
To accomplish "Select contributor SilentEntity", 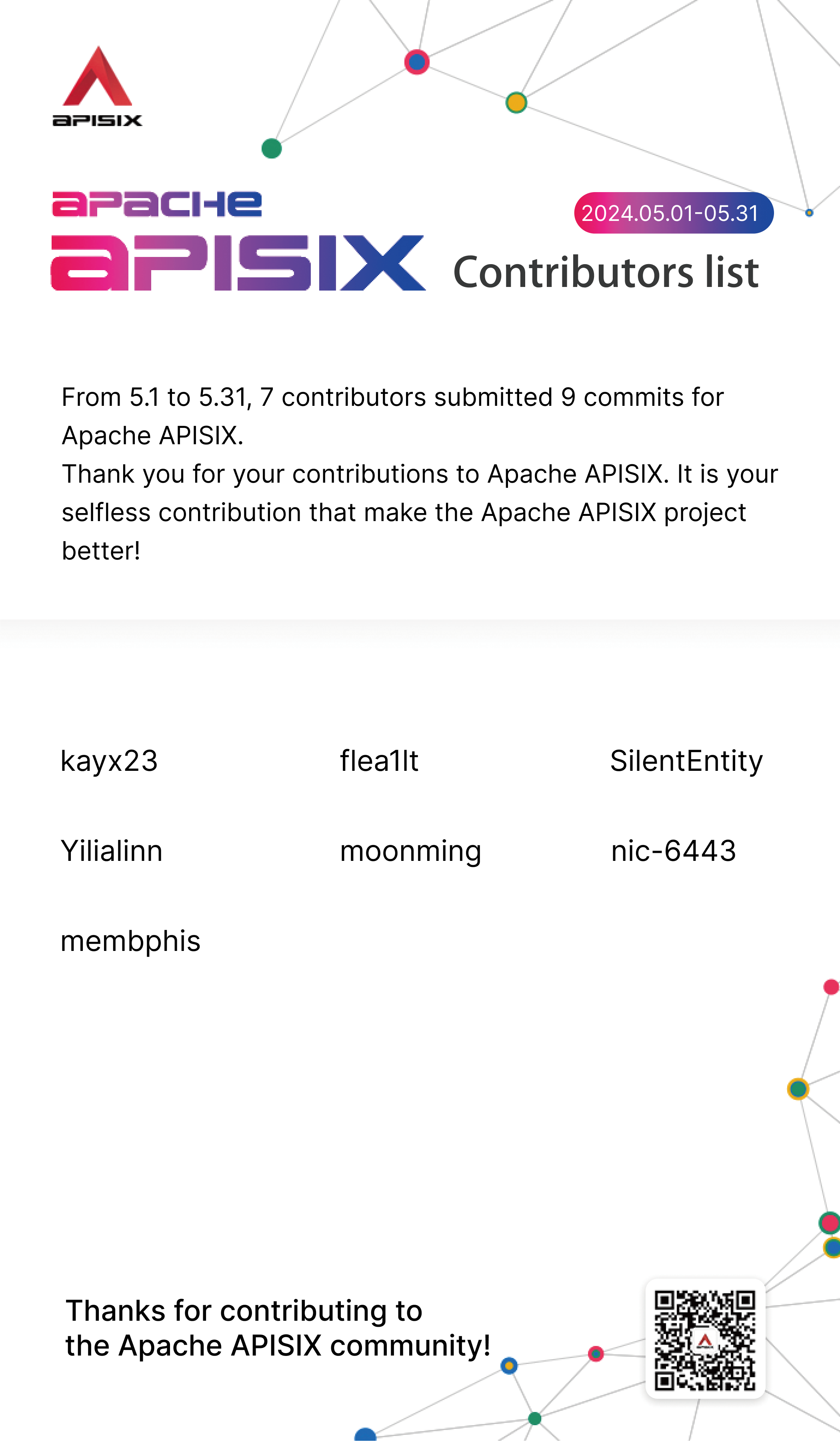I will pos(686,761).
